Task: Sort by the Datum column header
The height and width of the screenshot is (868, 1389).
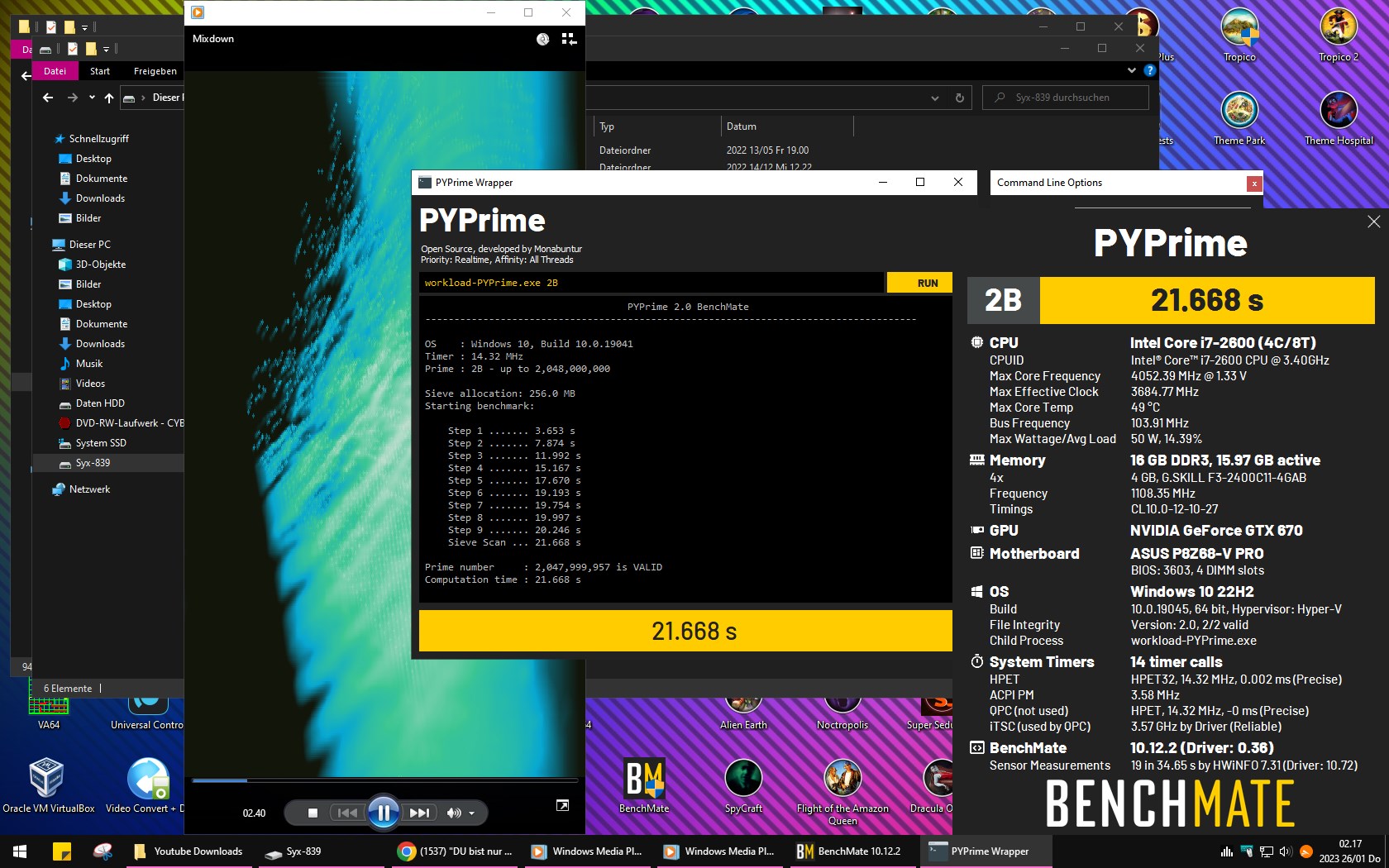Action: coord(787,126)
